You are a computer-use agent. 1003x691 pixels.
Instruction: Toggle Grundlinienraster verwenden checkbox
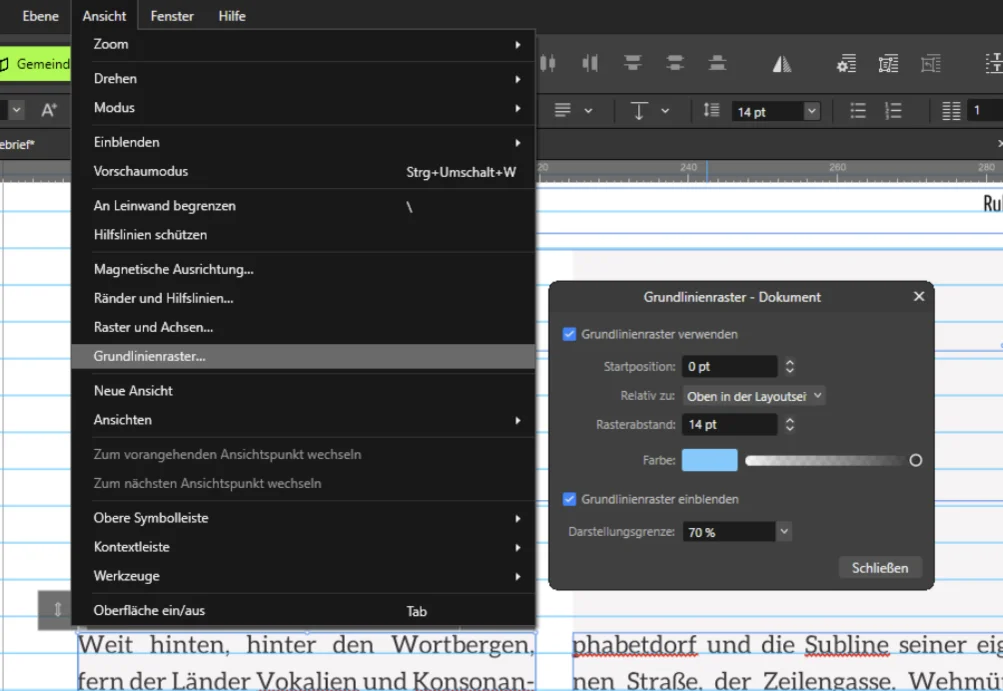[569, 334]
